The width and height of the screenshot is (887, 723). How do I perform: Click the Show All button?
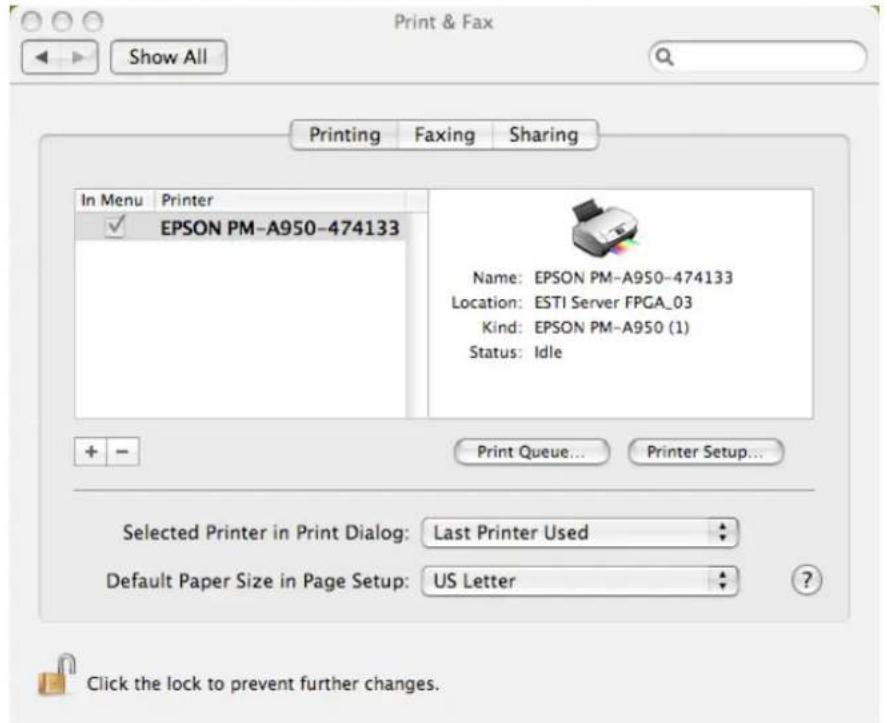[x=169, y=57]
